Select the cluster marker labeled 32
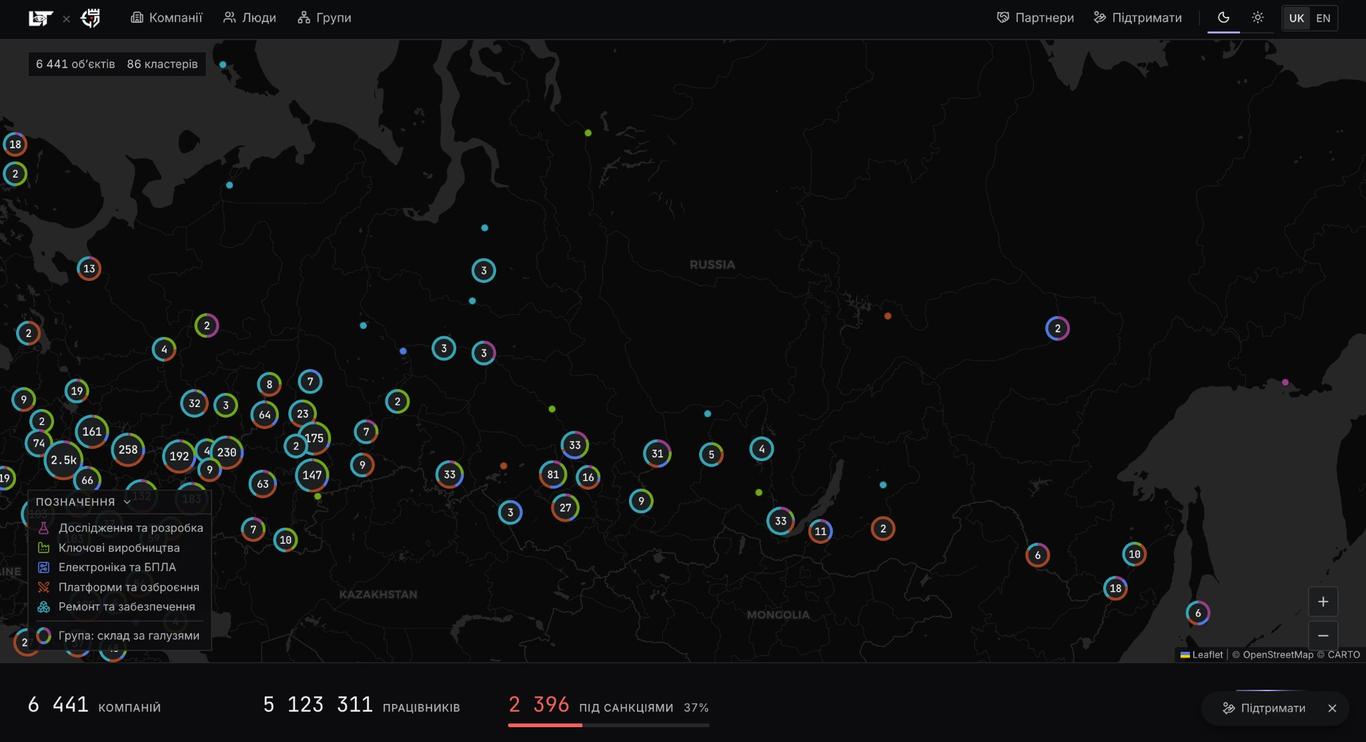 pyautogui.click(x=194, y=403)
